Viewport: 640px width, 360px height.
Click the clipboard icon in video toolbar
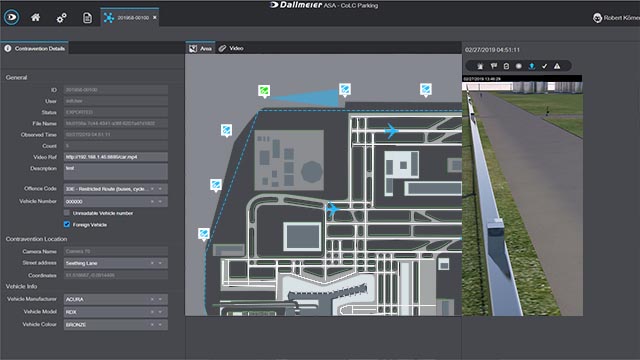pyautogui.click(x=506, y=66)
